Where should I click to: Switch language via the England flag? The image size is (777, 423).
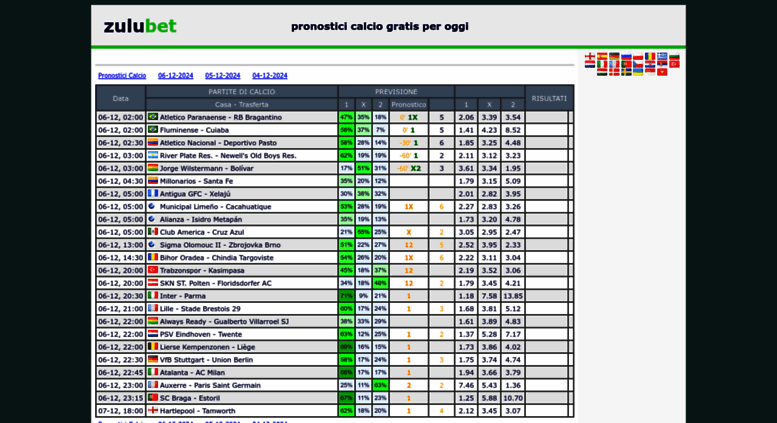pyautogui.click(x=590, y=56)
